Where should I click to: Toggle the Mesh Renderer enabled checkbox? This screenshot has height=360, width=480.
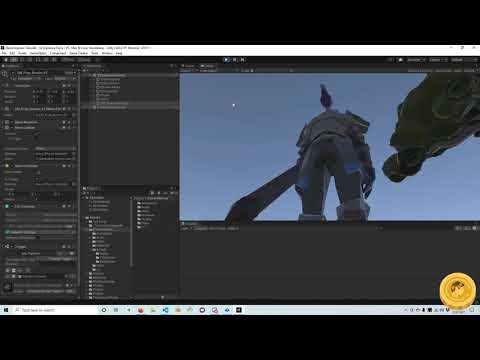tap(12, 122)
